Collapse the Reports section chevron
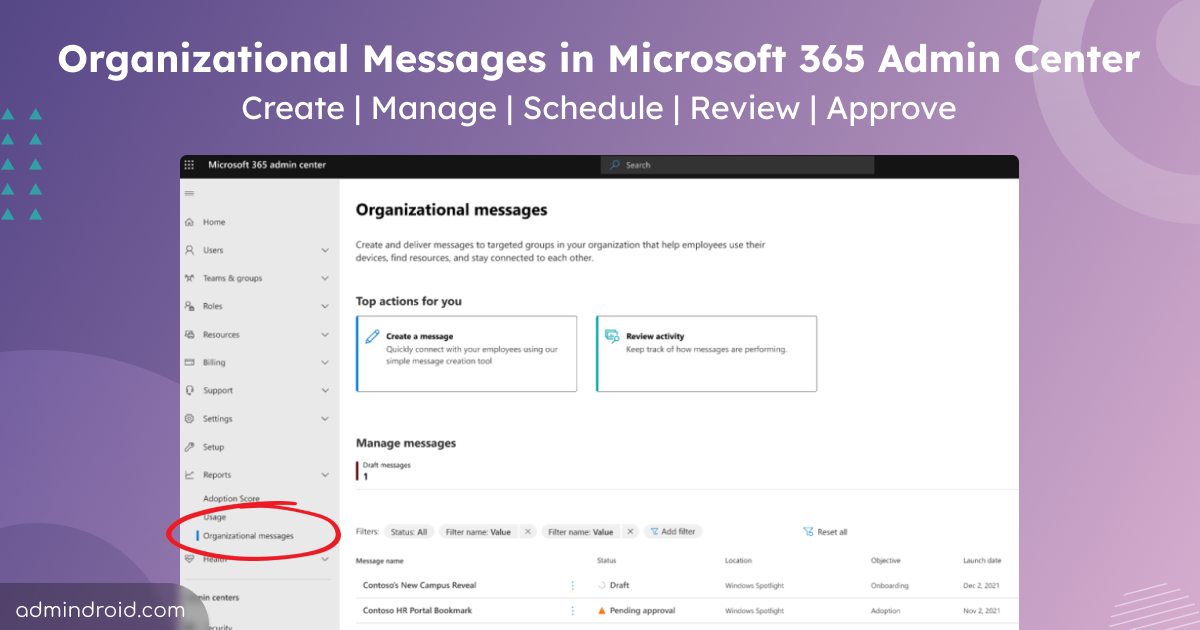The width and height of the screenshot is (1200, 630). 325,475
